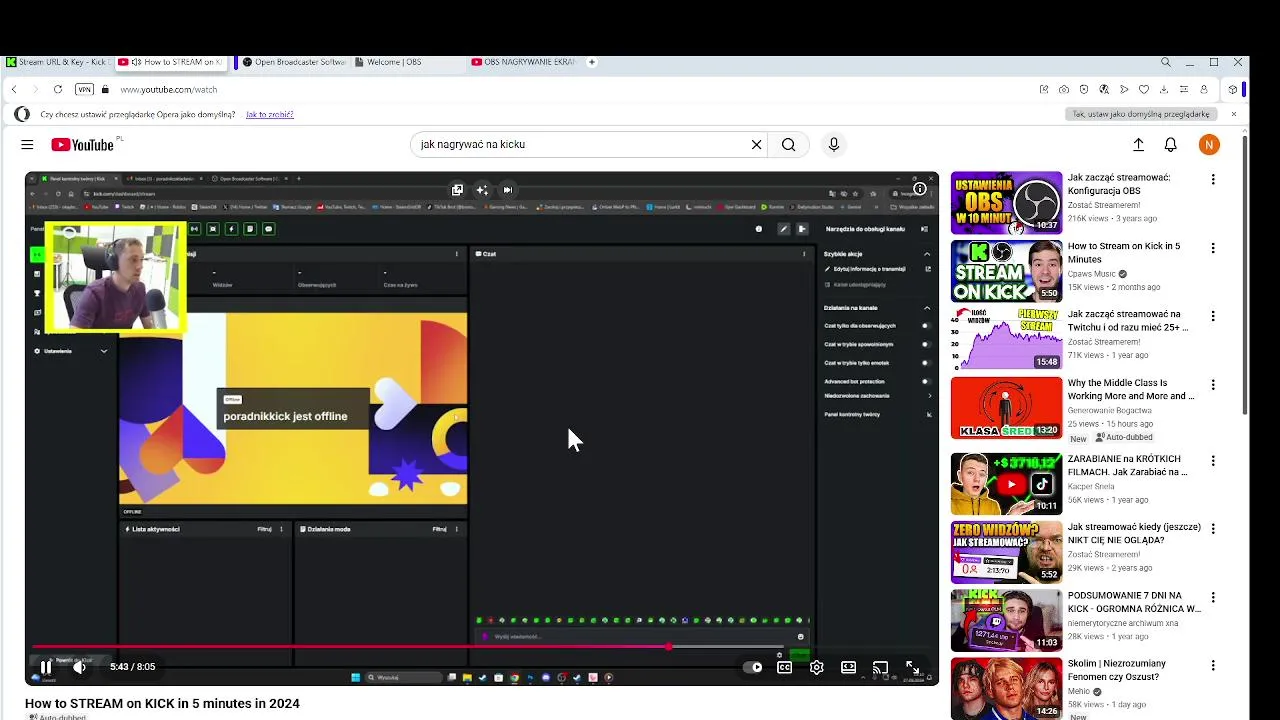Toggle the video autoplay switch
This screenshot has height=720, width=1280.
[x=753, y=667]
